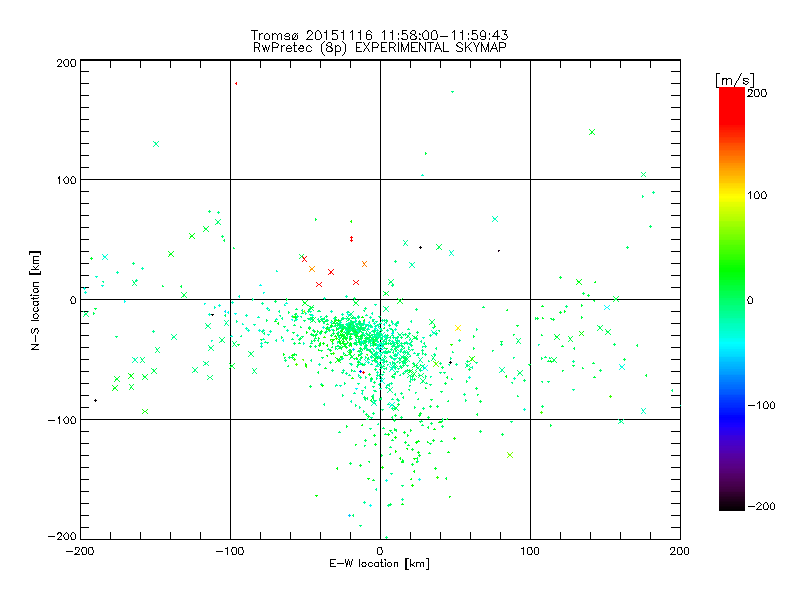This screenshot has width=800, height=600.
Task: Click the x-axis tick label "100"
Action: (x=530, y=551)
